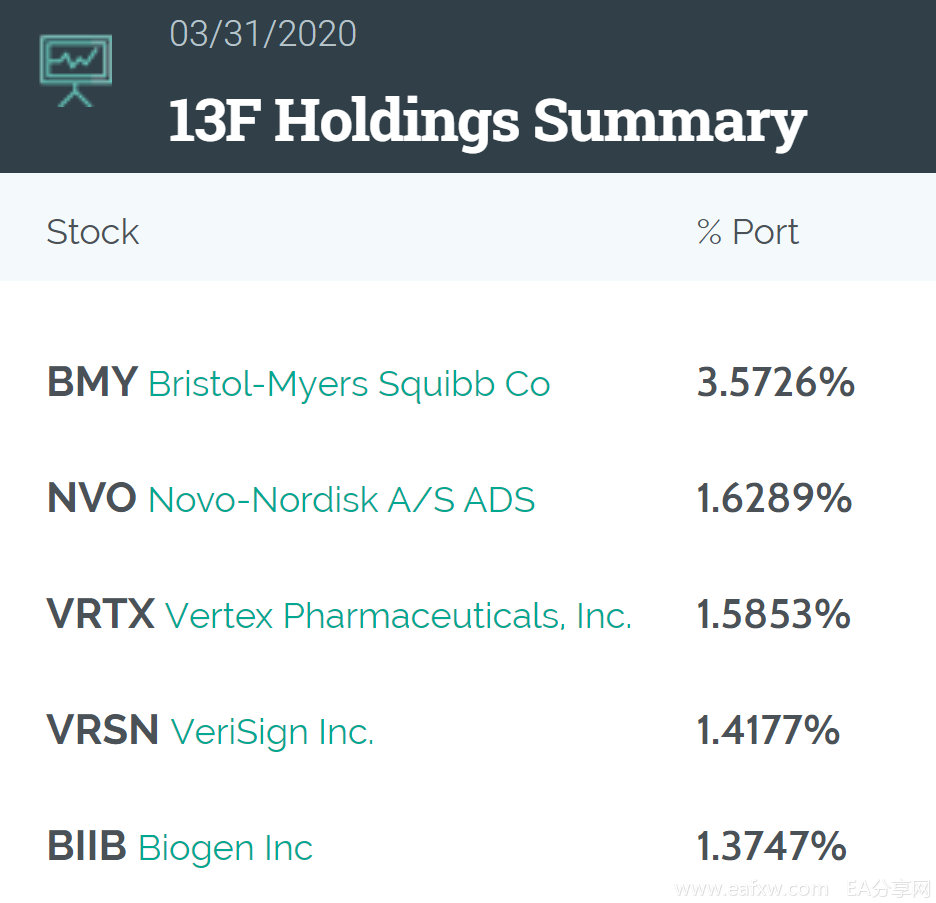This screenshot has height=903, width=936.
Task: Select the BMY ticker symbol
Action: (93, 382)
